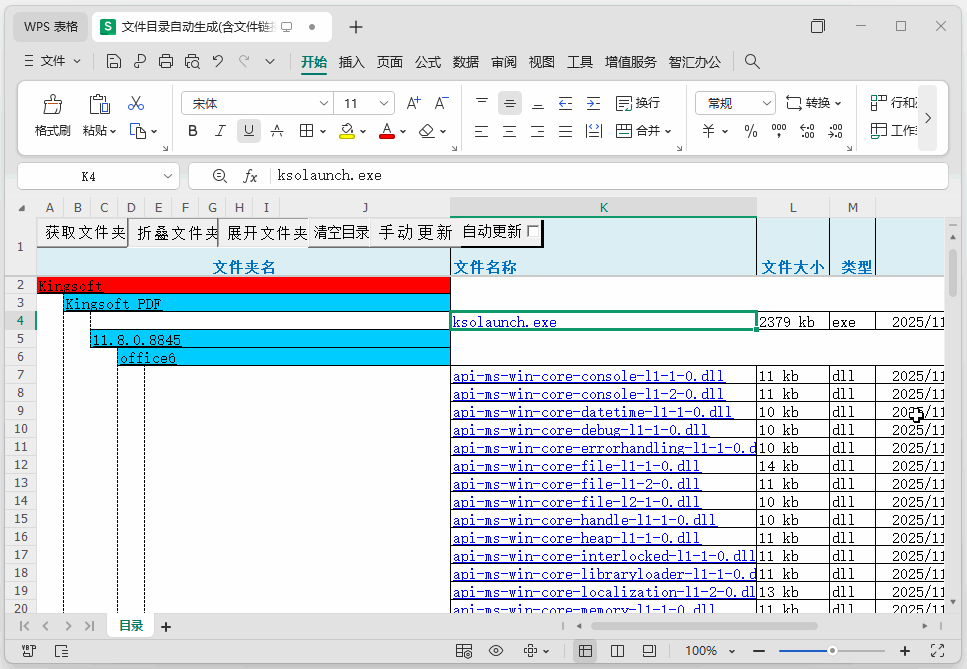The width and height of the screenshot is (967, 669).
Task: Click the yellow fill color swatch
Action: click(x=347, y=131)
